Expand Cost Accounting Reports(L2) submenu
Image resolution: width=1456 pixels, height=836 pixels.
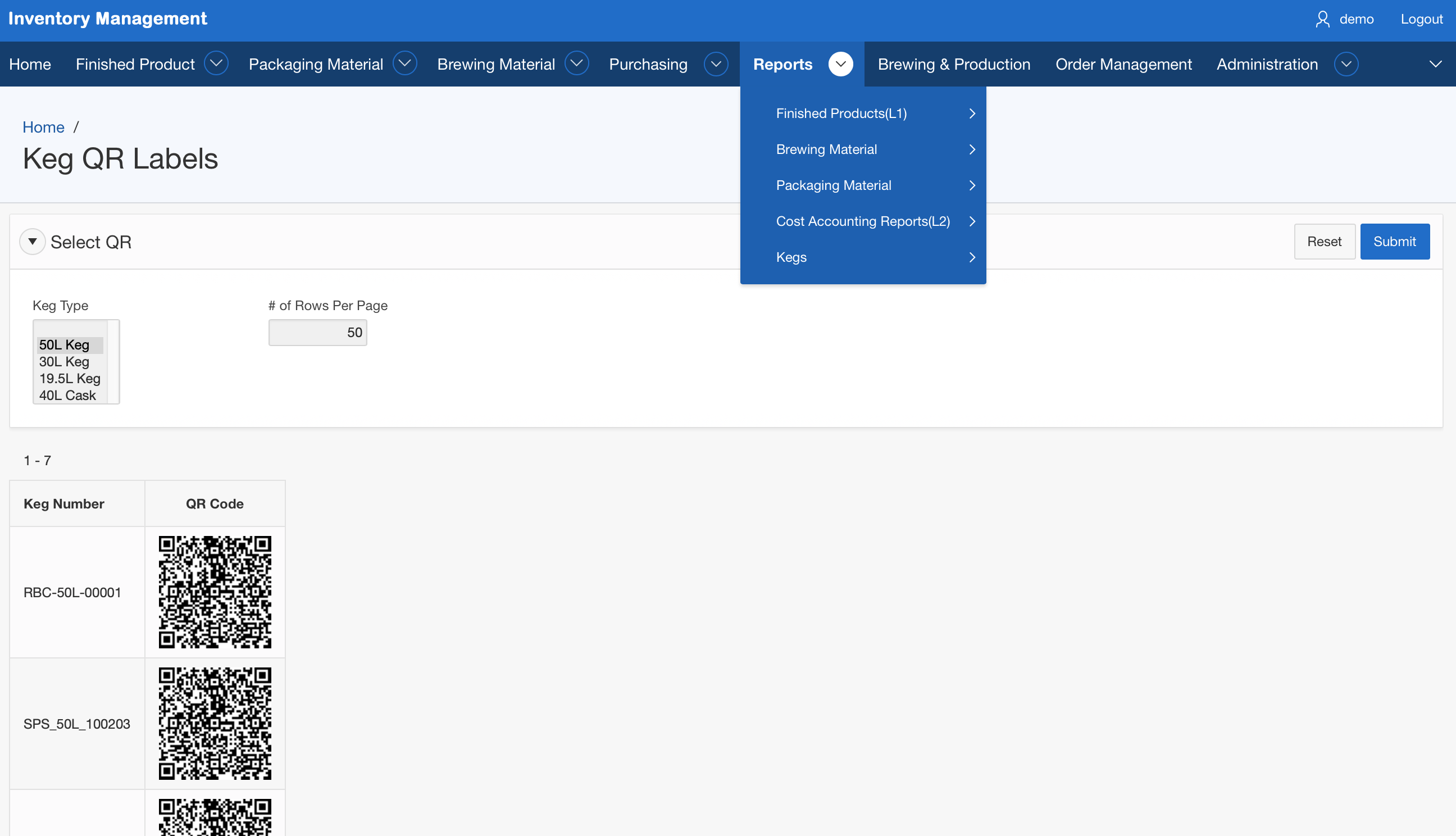click(x=863, y=221)
